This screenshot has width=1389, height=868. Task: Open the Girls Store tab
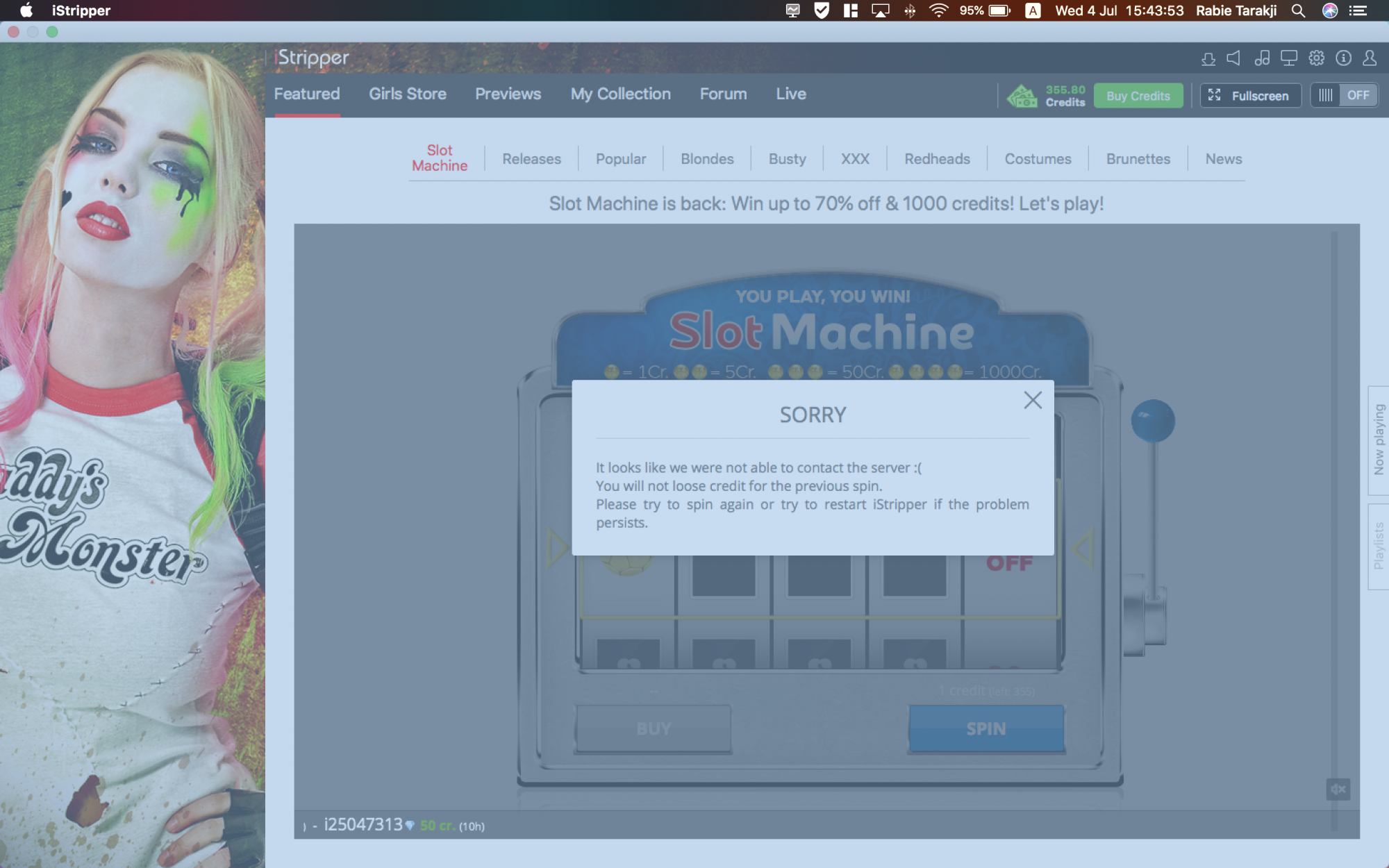tap(408, 94)
